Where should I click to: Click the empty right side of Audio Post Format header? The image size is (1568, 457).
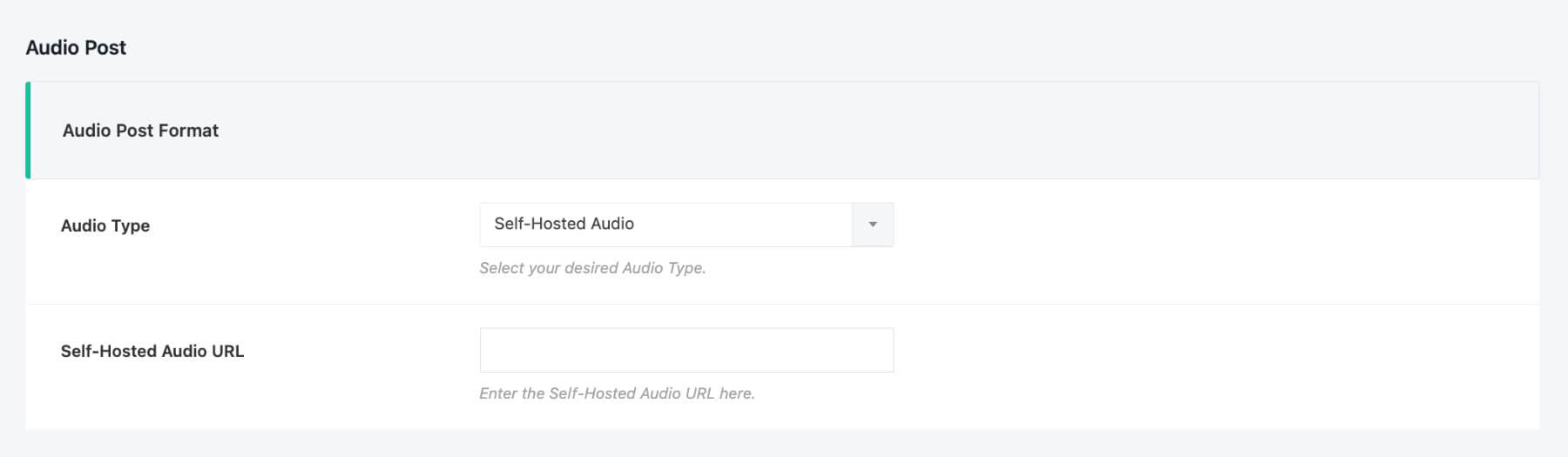point(1132,131)
